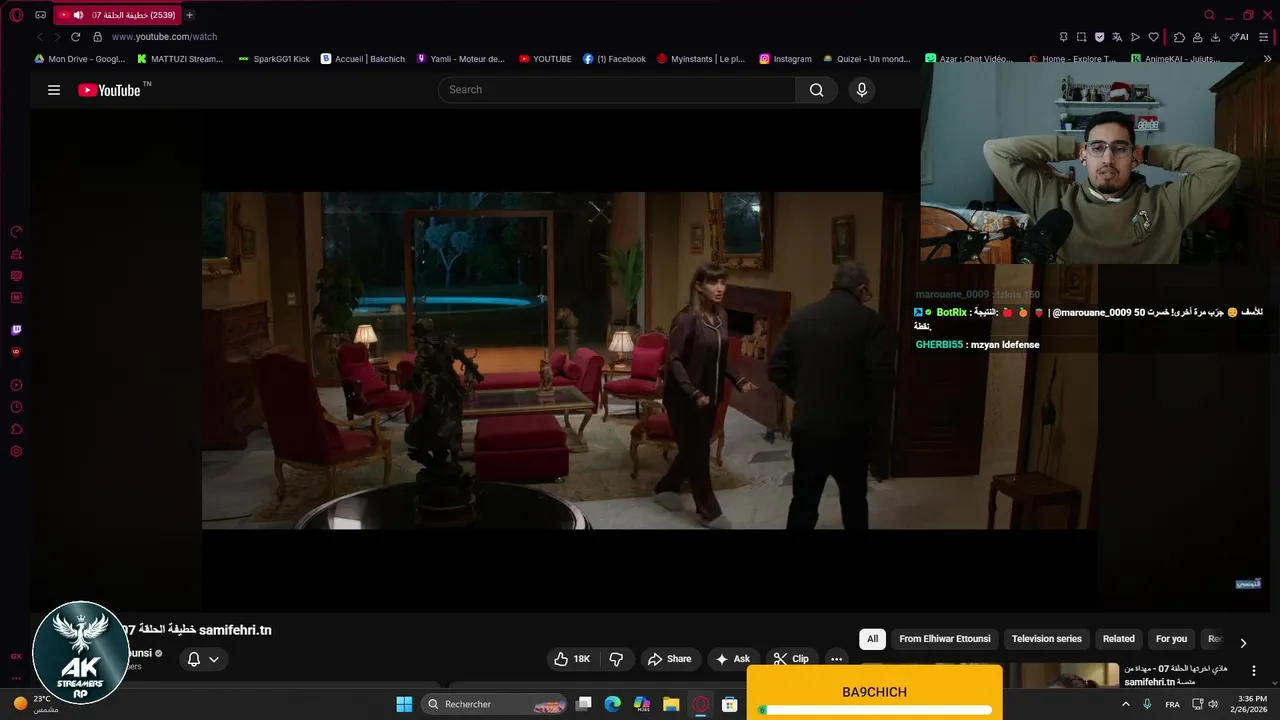Select the For you chip
The image size is (1280, 720).
(1171, 639)
